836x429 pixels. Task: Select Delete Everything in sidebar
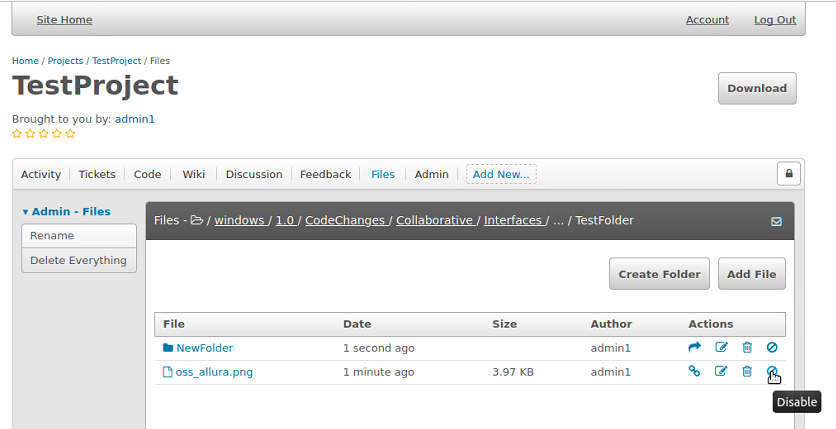click(78, 261)
